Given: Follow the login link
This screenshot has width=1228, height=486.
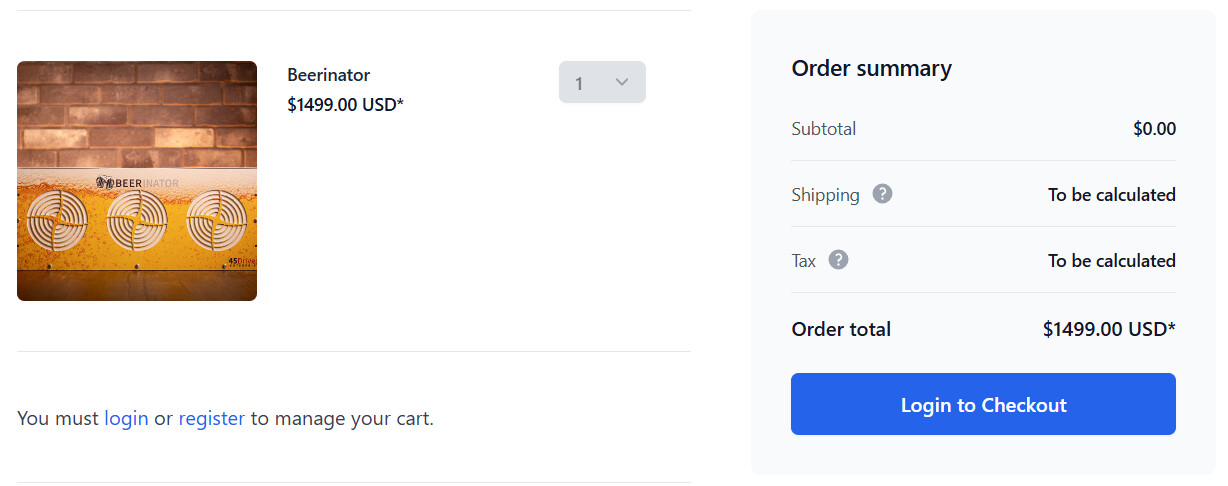Looking at the screenshot, I should [x=126, y=418].
